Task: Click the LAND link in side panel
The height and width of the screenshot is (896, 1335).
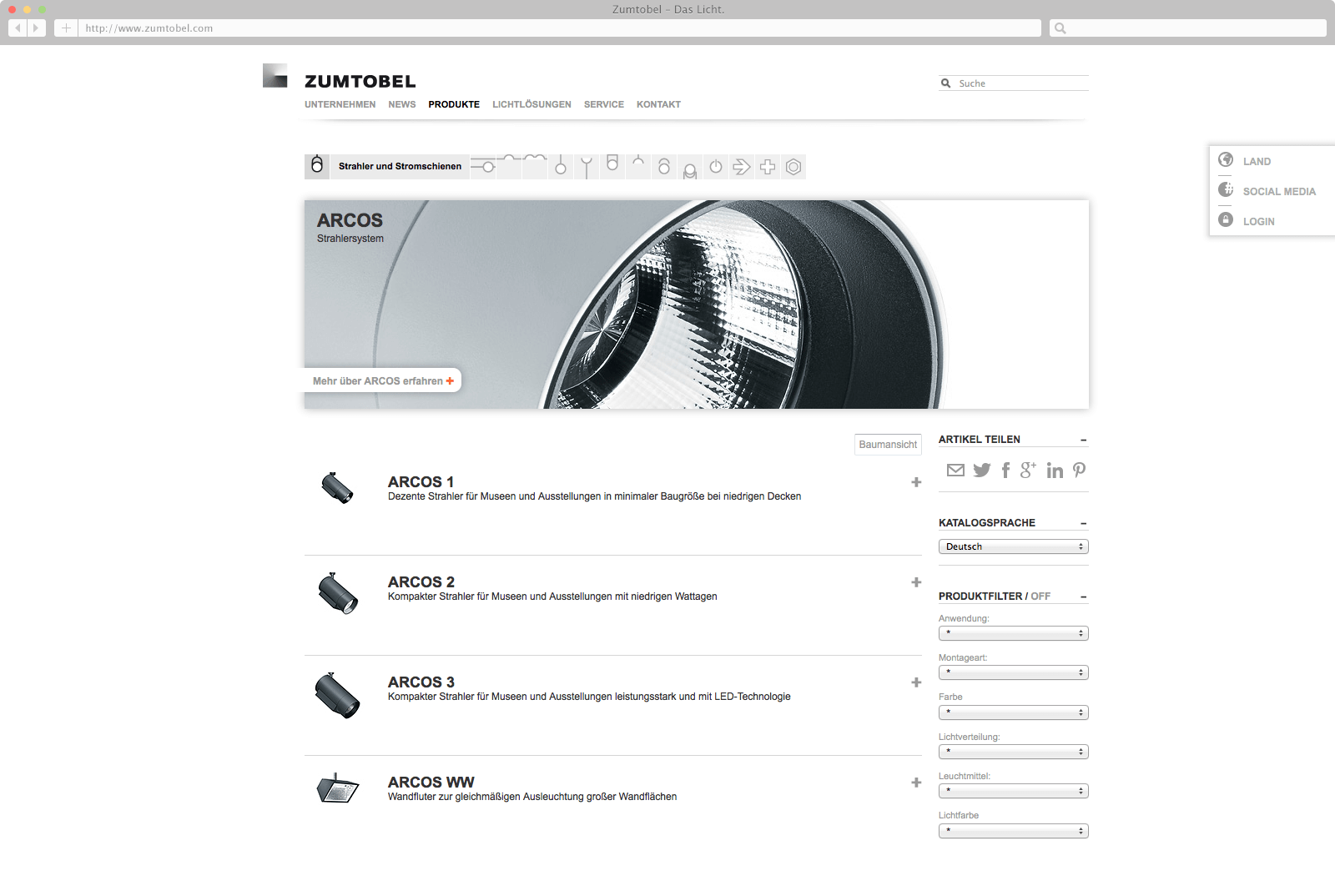Action: tap(1257, 162)
